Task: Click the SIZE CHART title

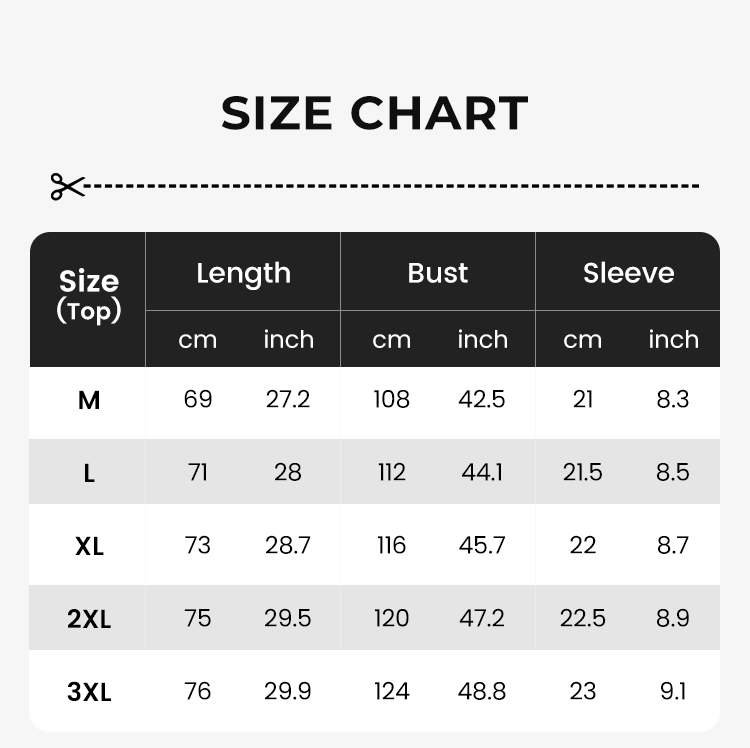Action: pyautogui.click(x=375, y=113)
